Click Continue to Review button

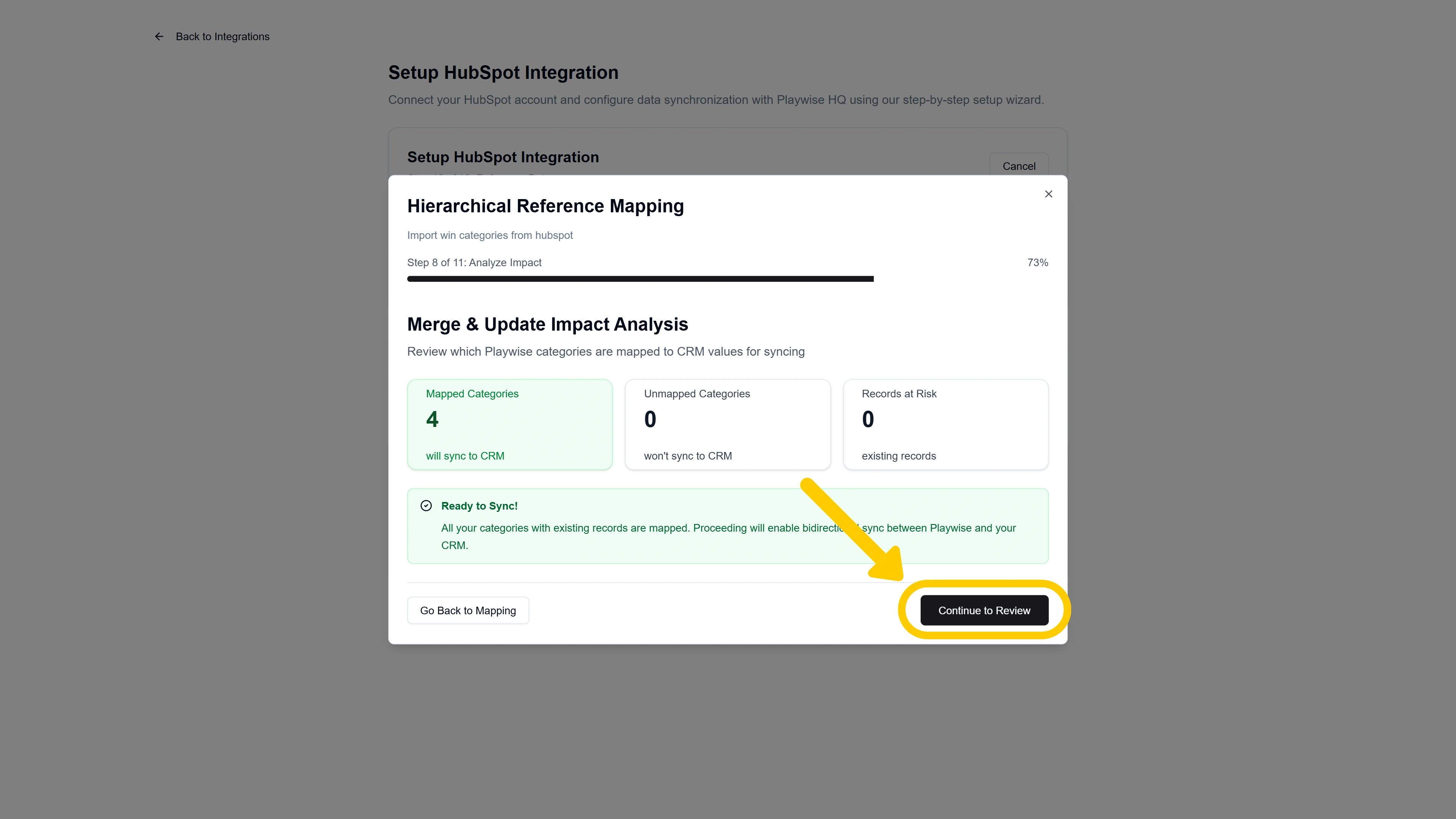[984, 610]
